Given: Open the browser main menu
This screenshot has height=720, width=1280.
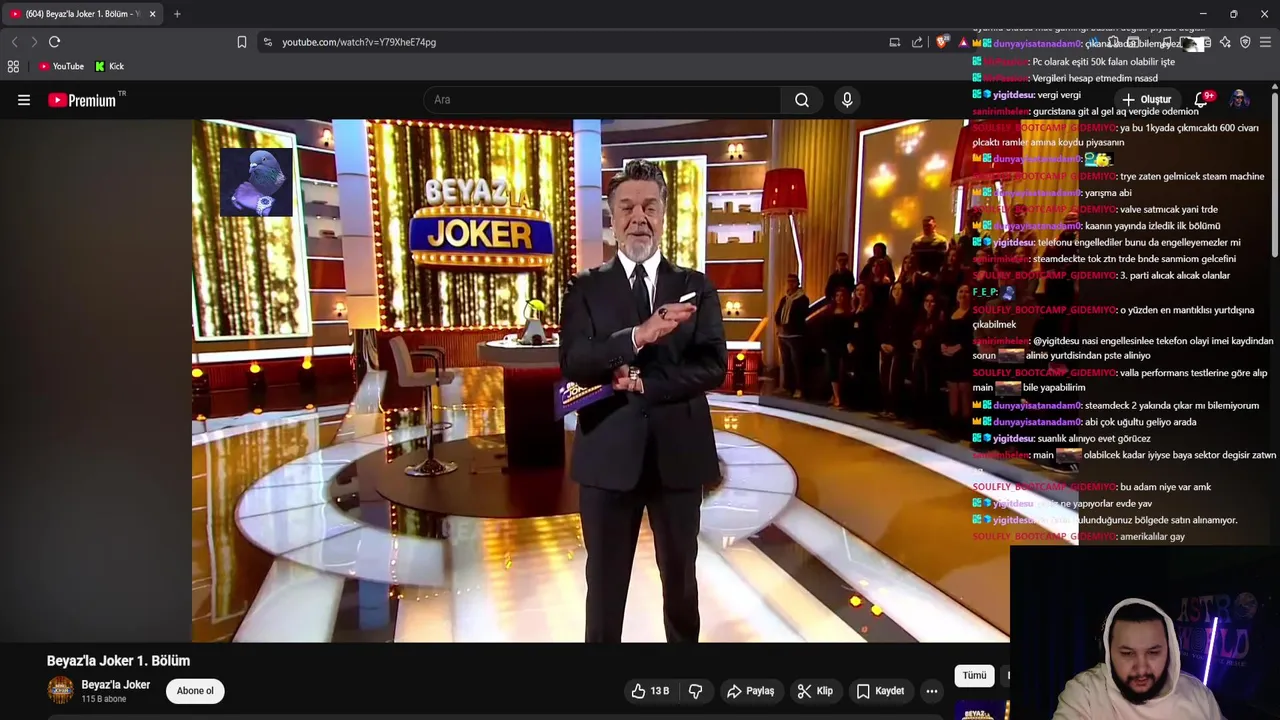Looking at the screenshot, I should (x=1265, y=42).
